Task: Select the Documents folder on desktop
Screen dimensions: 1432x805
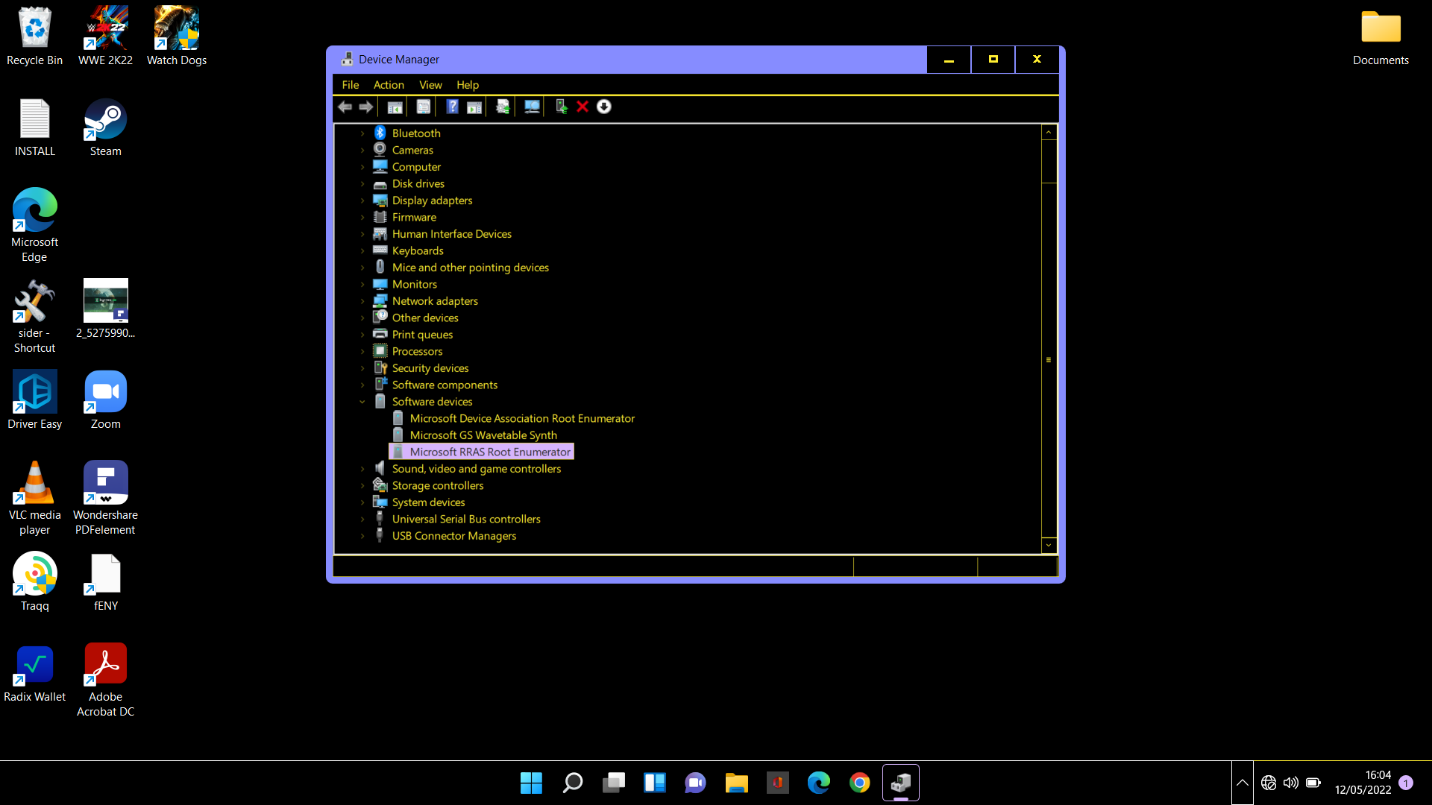Action: click(1381, 37)
